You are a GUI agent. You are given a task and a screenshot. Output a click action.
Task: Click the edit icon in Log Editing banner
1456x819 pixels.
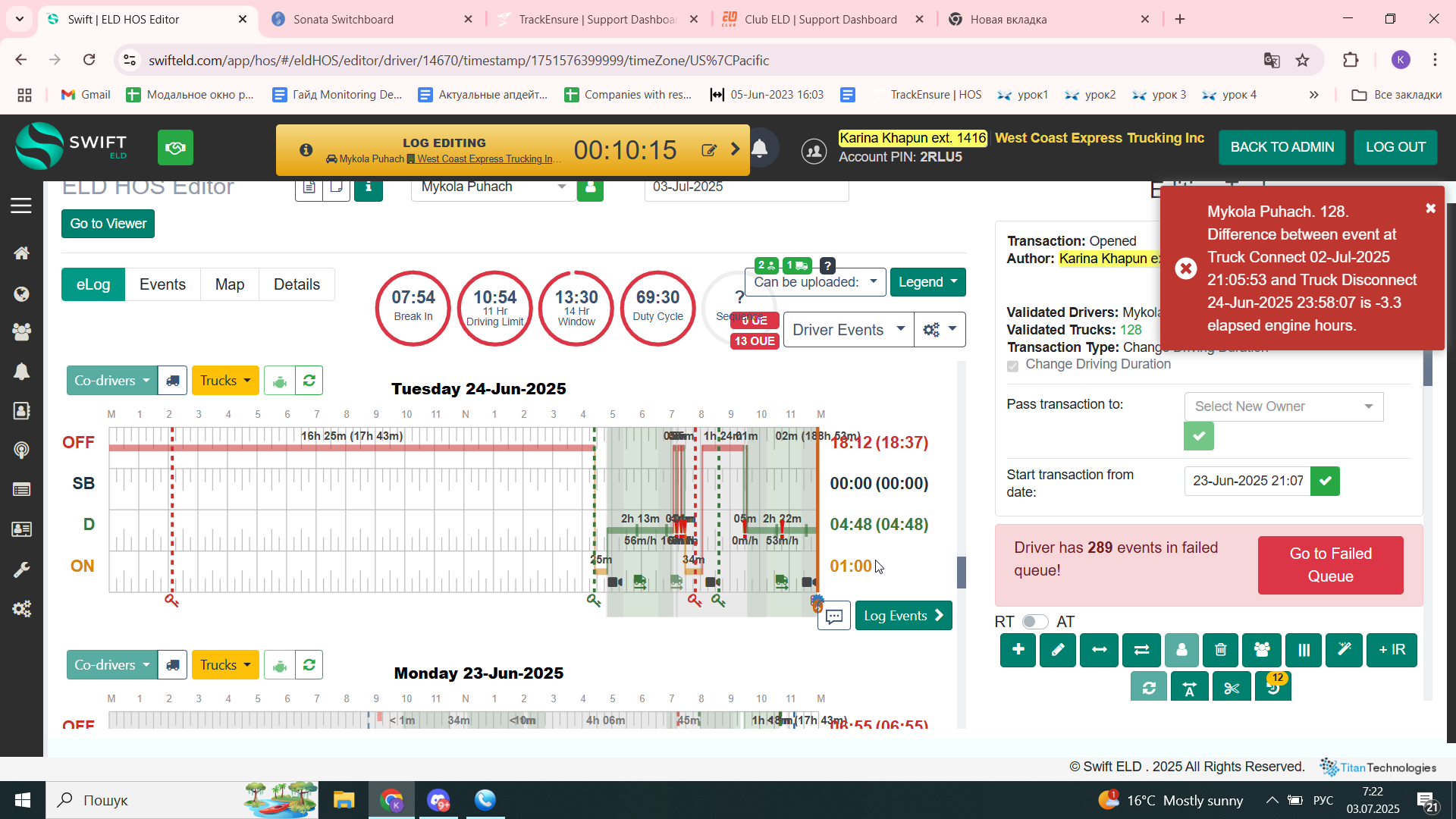(x=709, y=150)
